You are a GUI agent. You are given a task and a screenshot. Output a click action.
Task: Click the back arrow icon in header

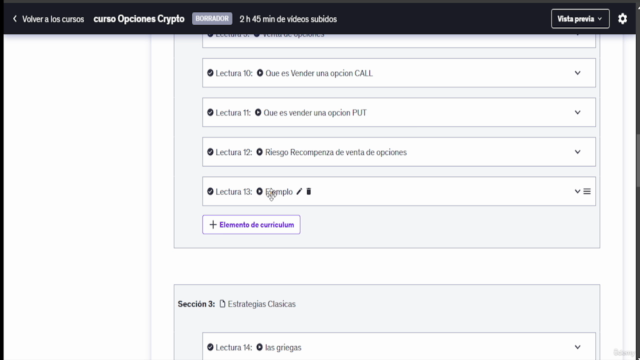[x=15, y=19]
